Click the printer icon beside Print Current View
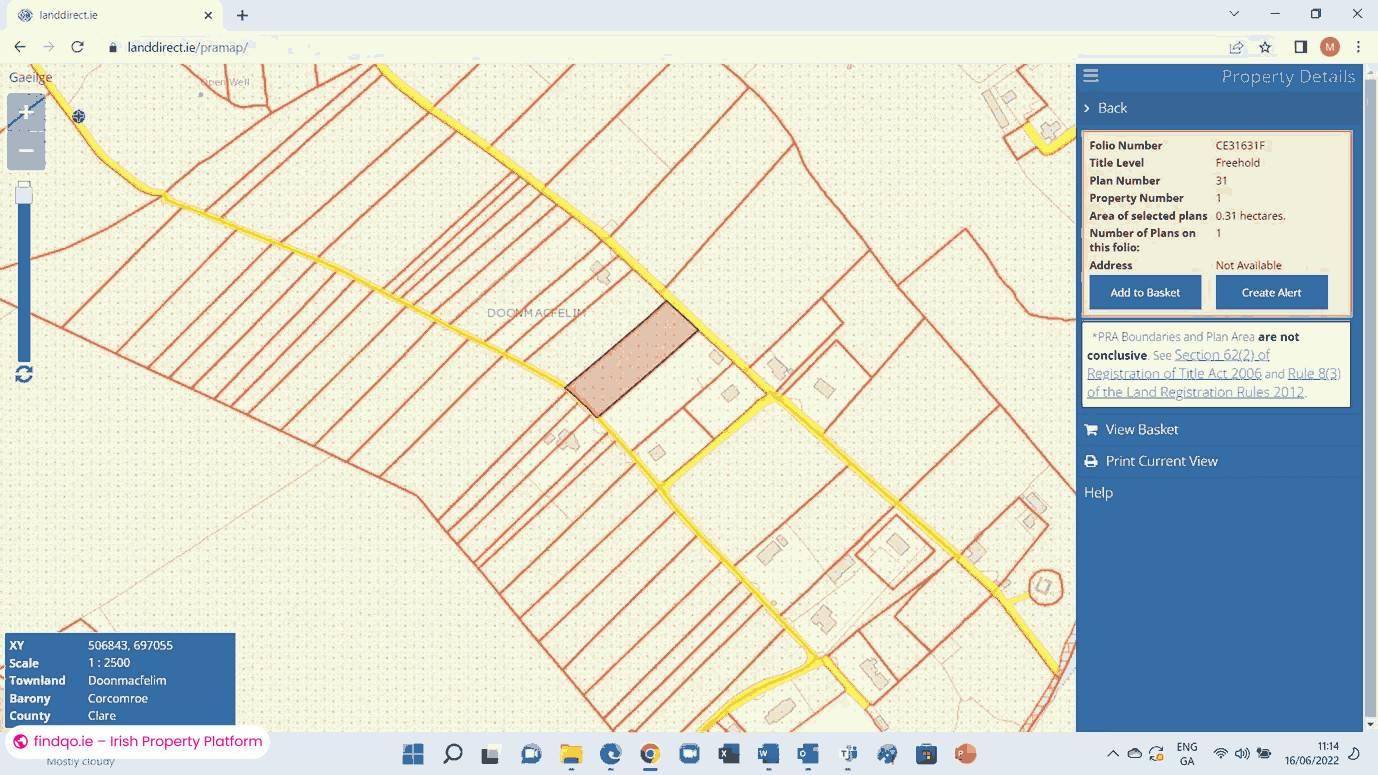The width and height of the screenshot is (1378, 775). [1090, 461]
